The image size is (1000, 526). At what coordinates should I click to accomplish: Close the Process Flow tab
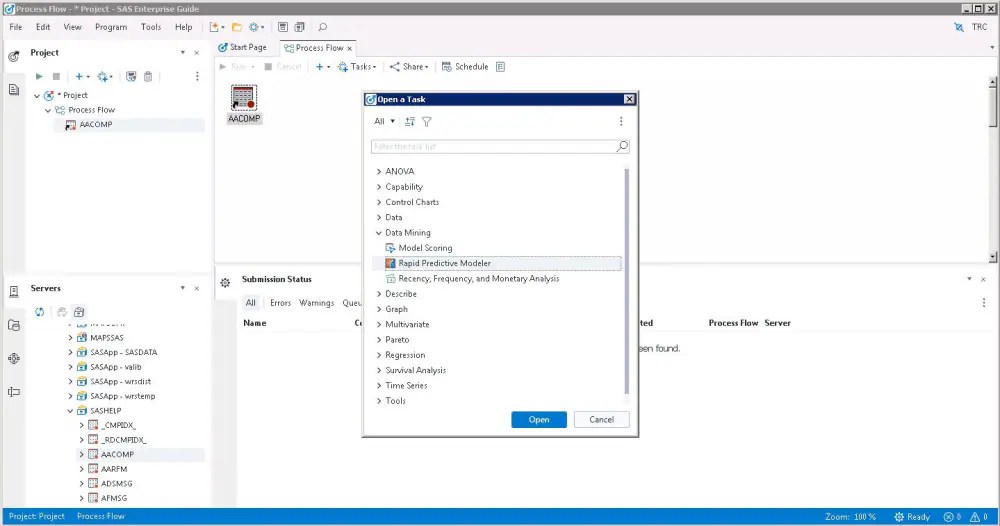coord(349,48)
